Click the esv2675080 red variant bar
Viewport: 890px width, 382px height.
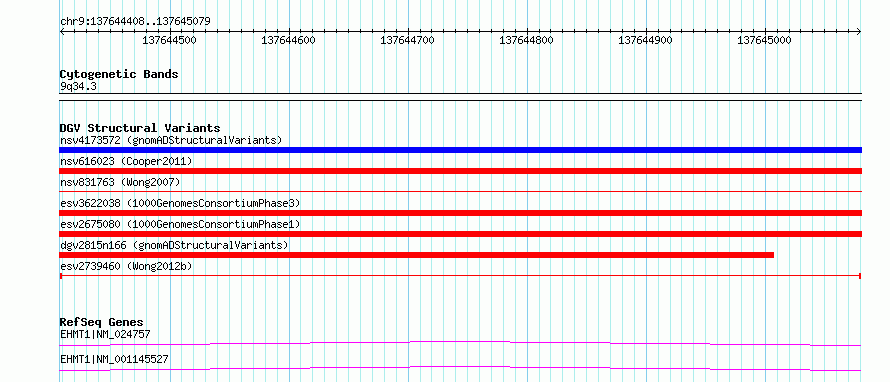click(460, 234)
